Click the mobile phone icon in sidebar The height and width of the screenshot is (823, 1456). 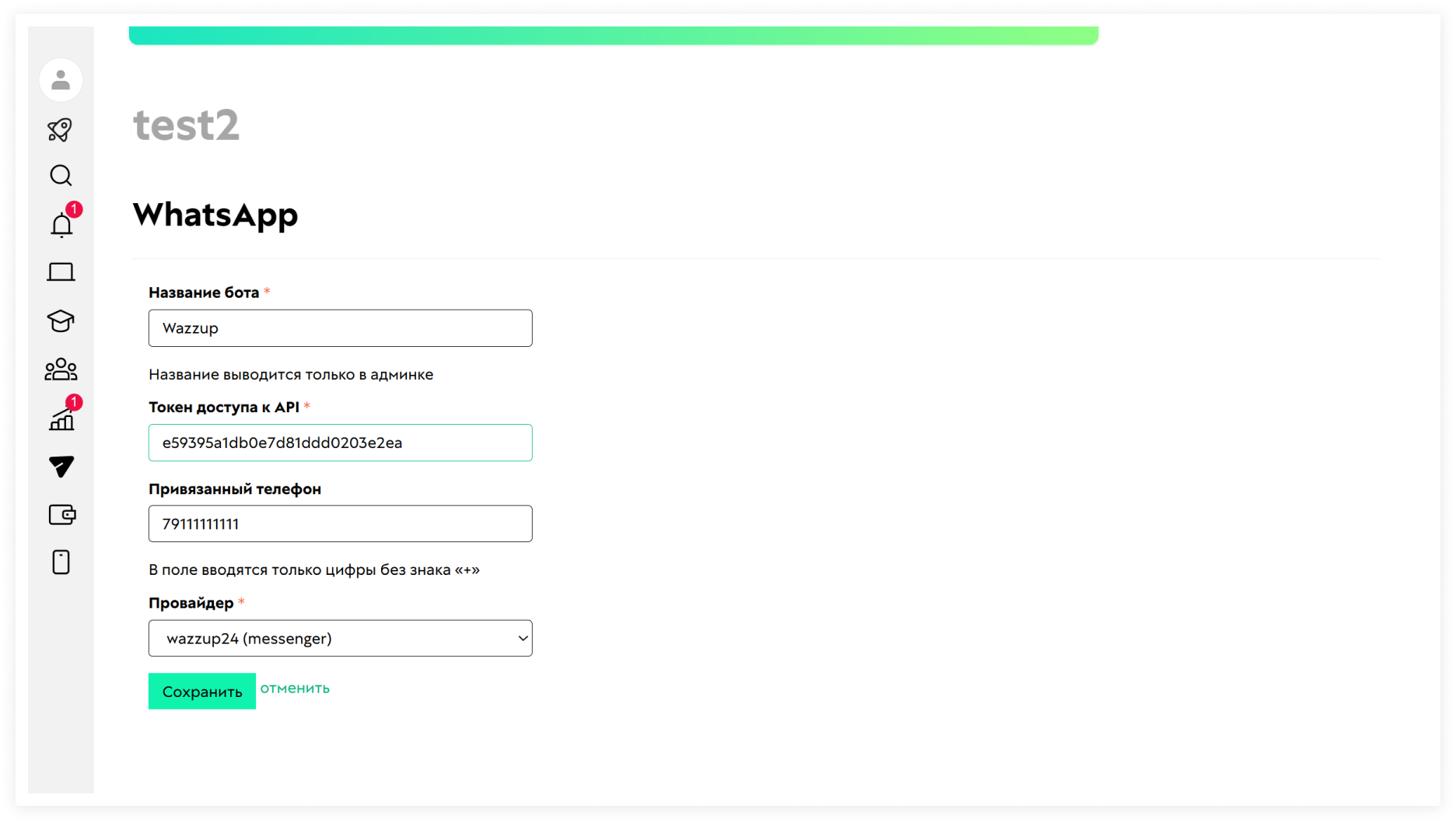tap(61, 562)
